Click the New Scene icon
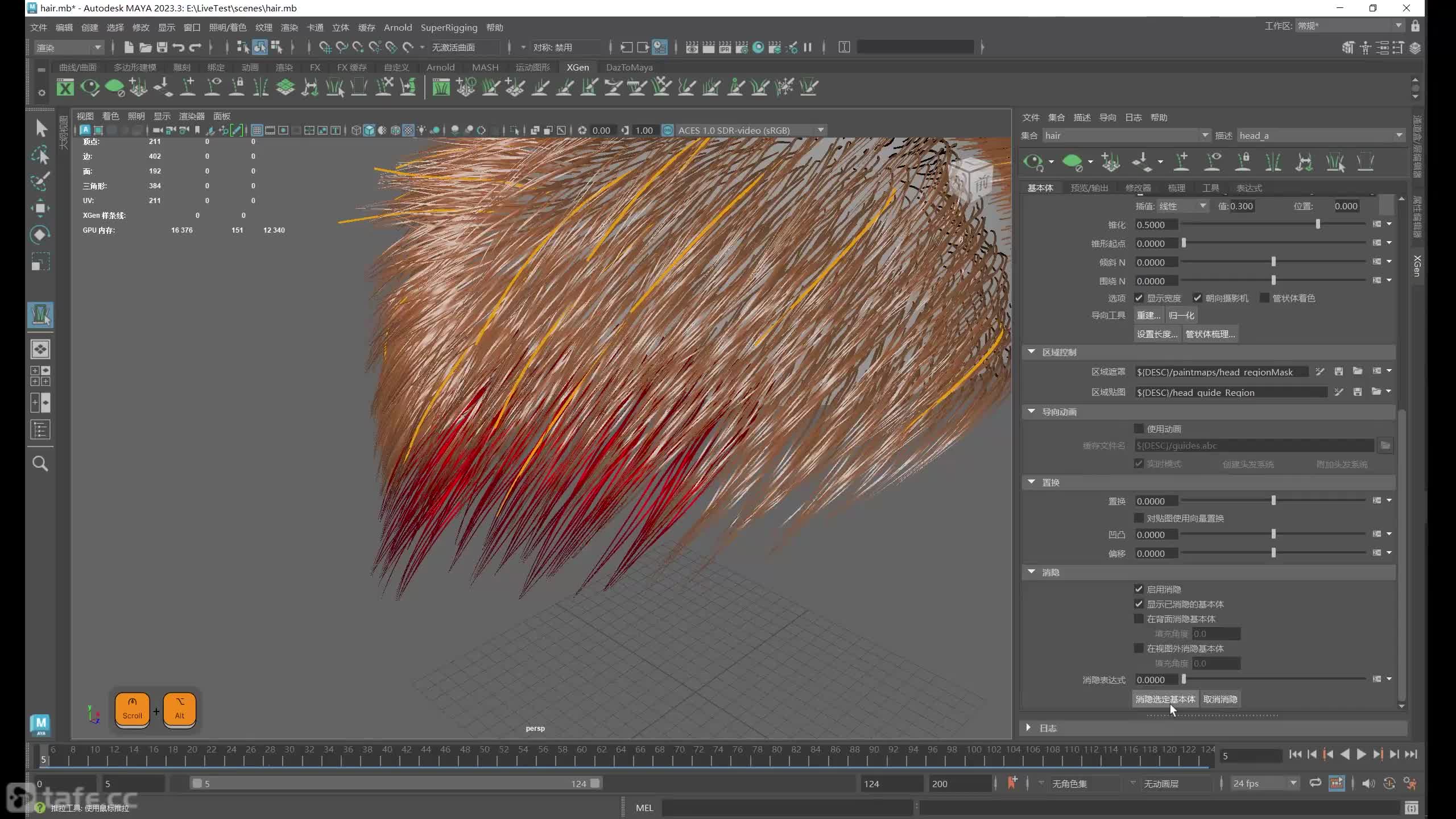Image resolution: width=1456 pixels, height=819 pixels. click(129, 47)
